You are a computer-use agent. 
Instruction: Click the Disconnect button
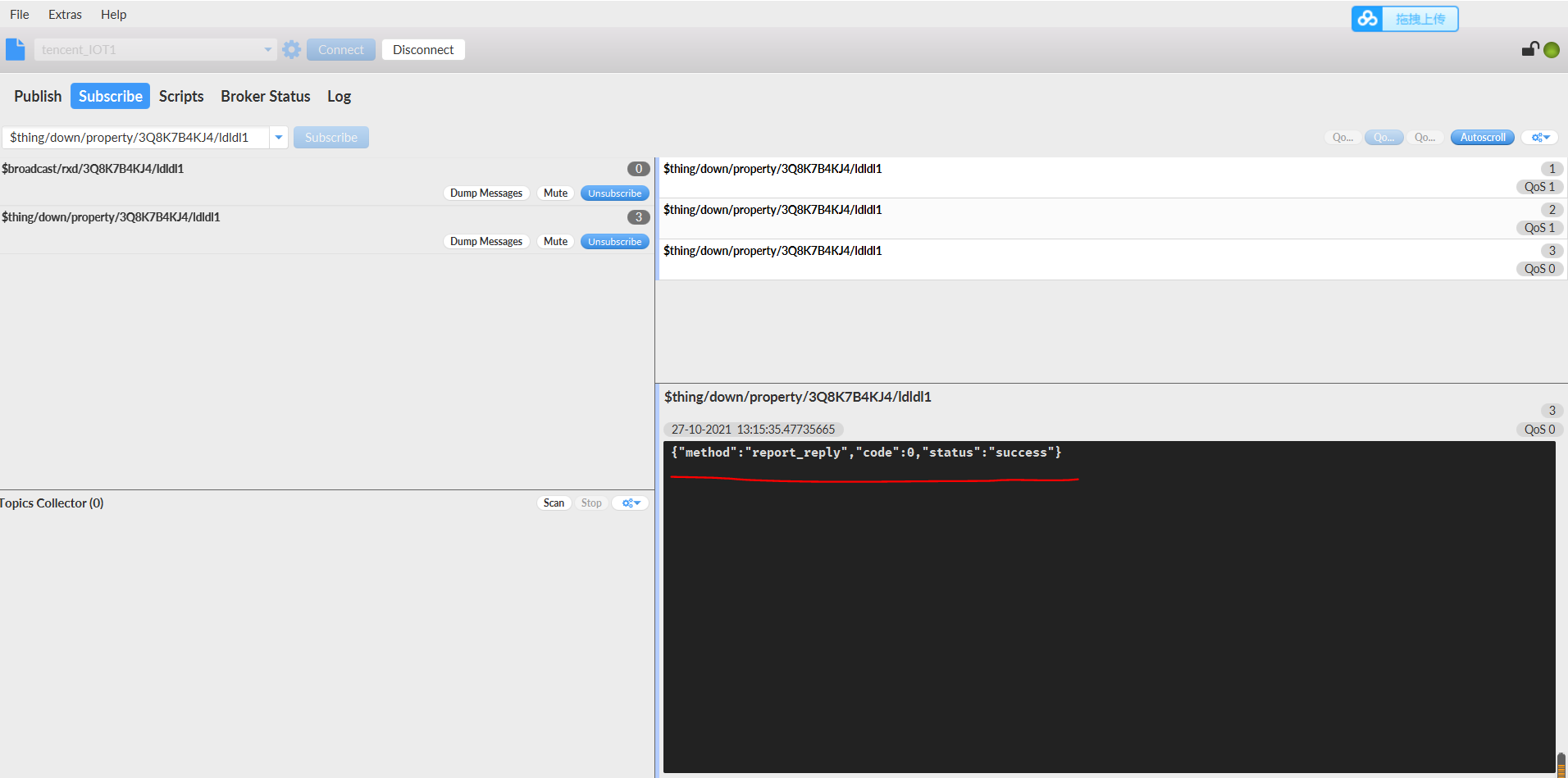[423, 50]
